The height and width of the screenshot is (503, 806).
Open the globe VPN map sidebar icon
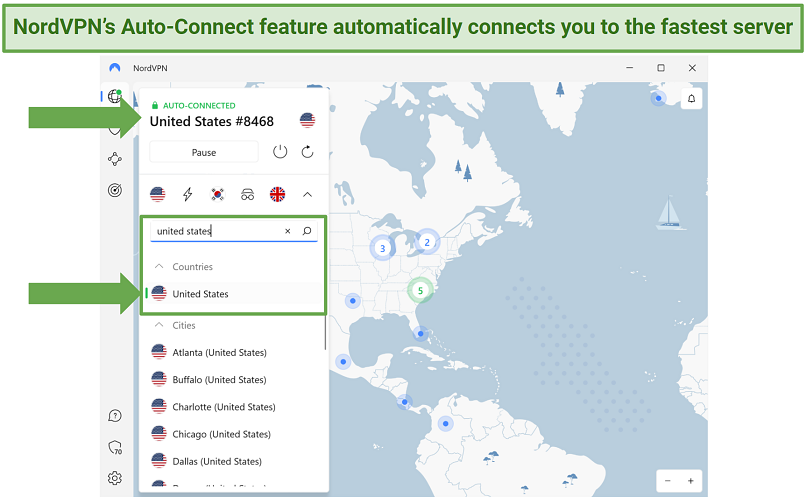(x=115, y=96)
